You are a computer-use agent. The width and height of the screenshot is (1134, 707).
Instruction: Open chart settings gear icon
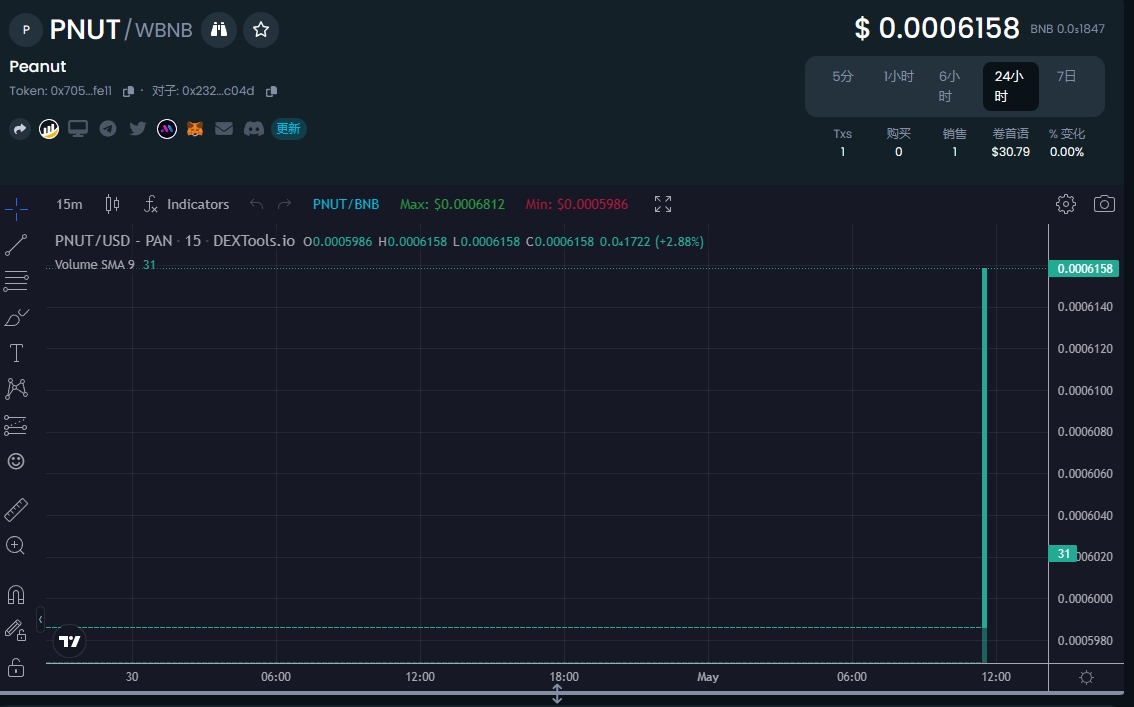1065,204
